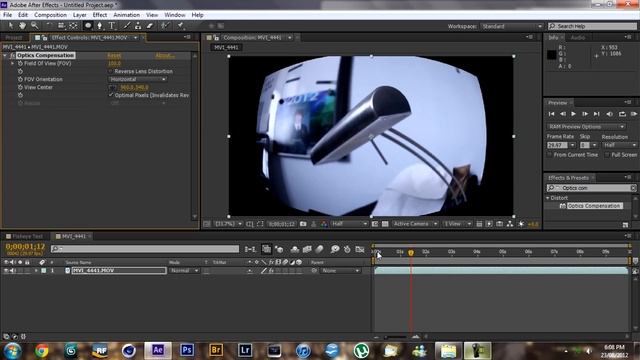This screenshot has height=360, width=640.
Task: Toggle FOV Orientation stopwatch
Action: [x=20, y=79]
